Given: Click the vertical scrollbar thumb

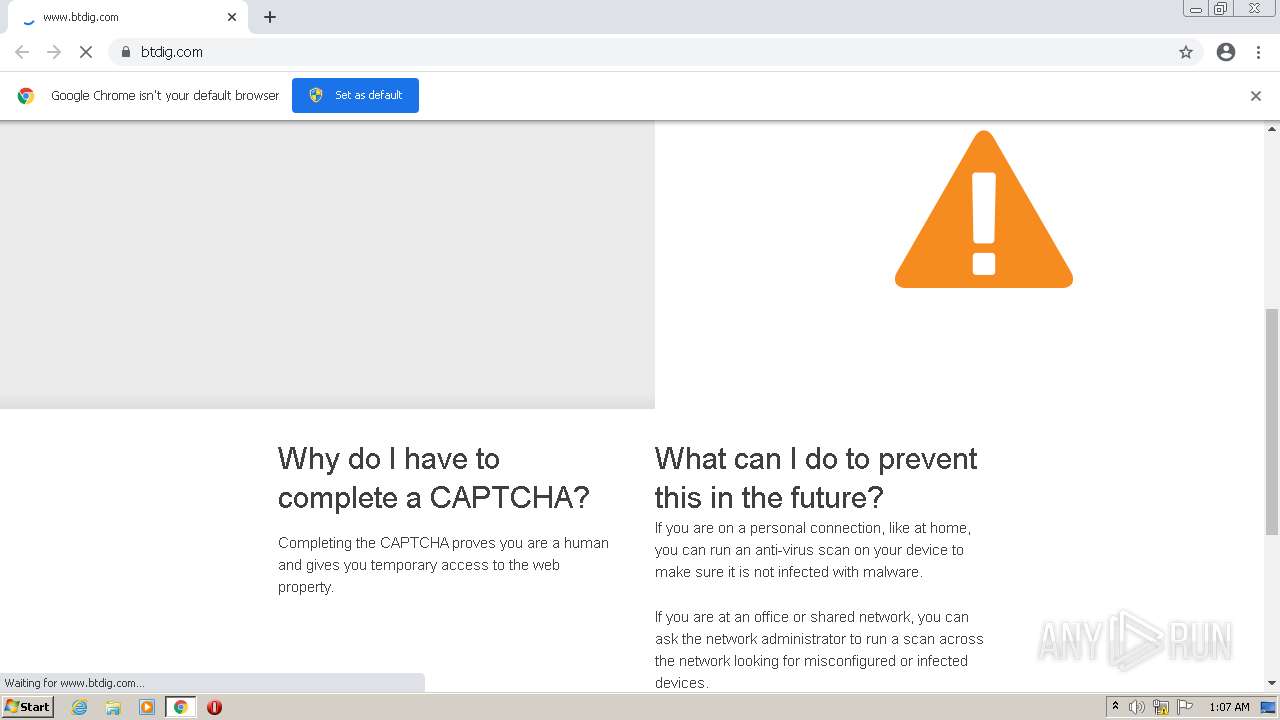Looking at the screenshot, I should [x=1272, y=422].
